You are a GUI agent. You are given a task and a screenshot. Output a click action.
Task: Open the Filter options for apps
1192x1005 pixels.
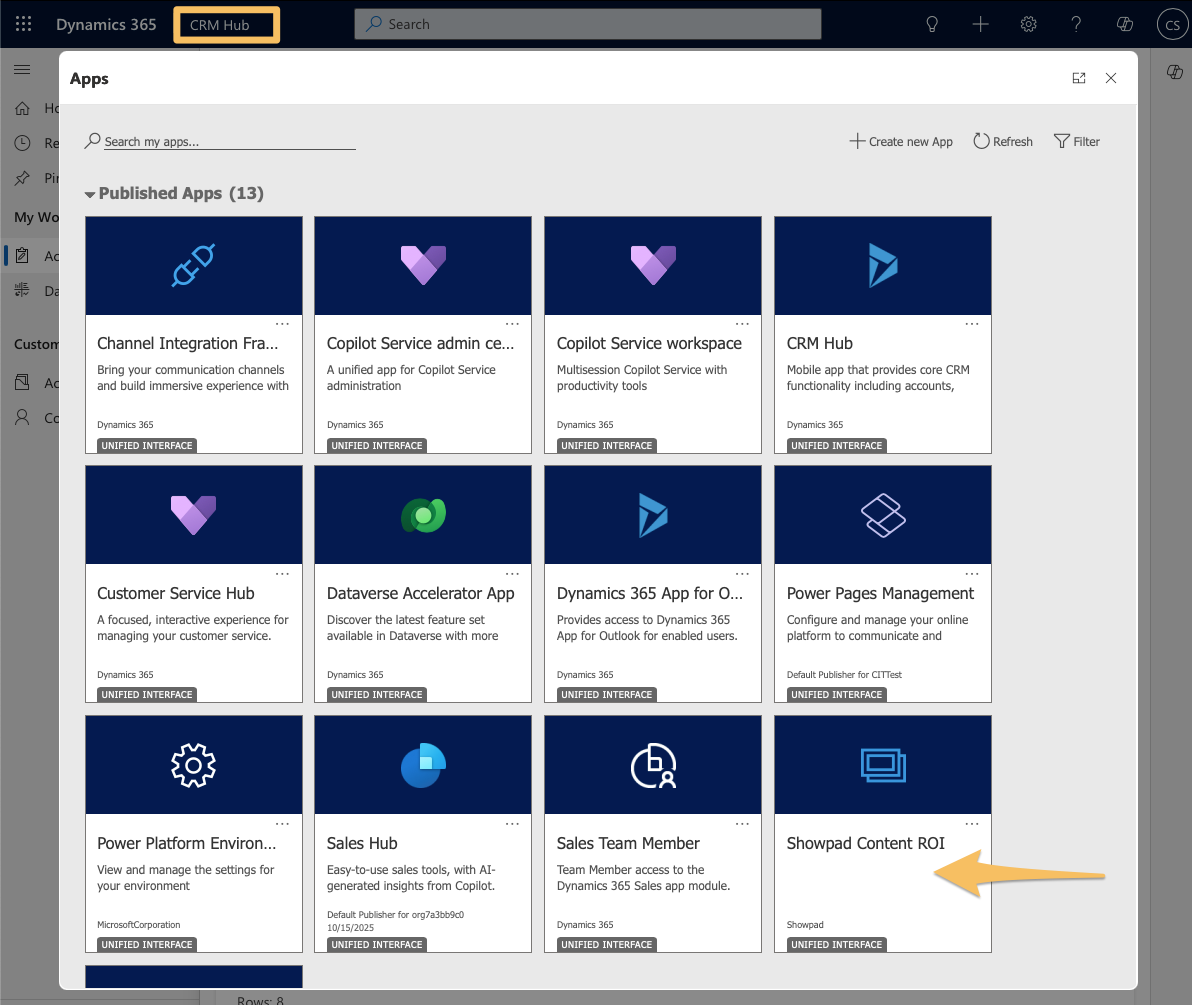click(x=1077, y=142)
